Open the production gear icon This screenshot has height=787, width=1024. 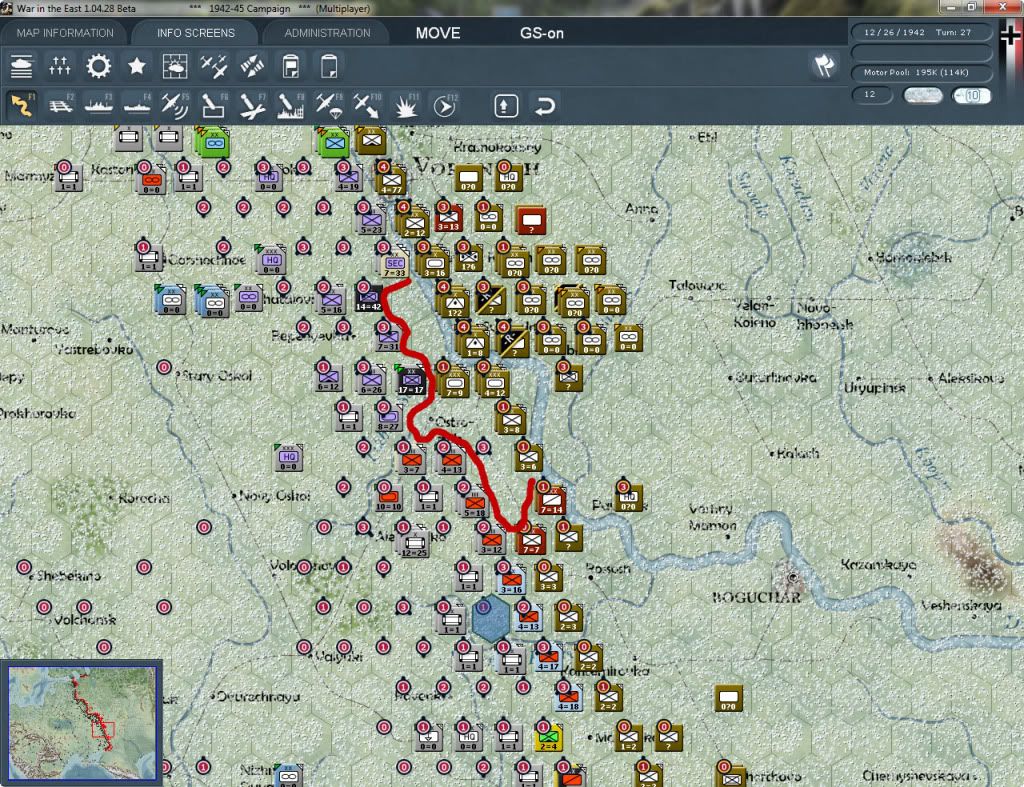coord(99,67)
